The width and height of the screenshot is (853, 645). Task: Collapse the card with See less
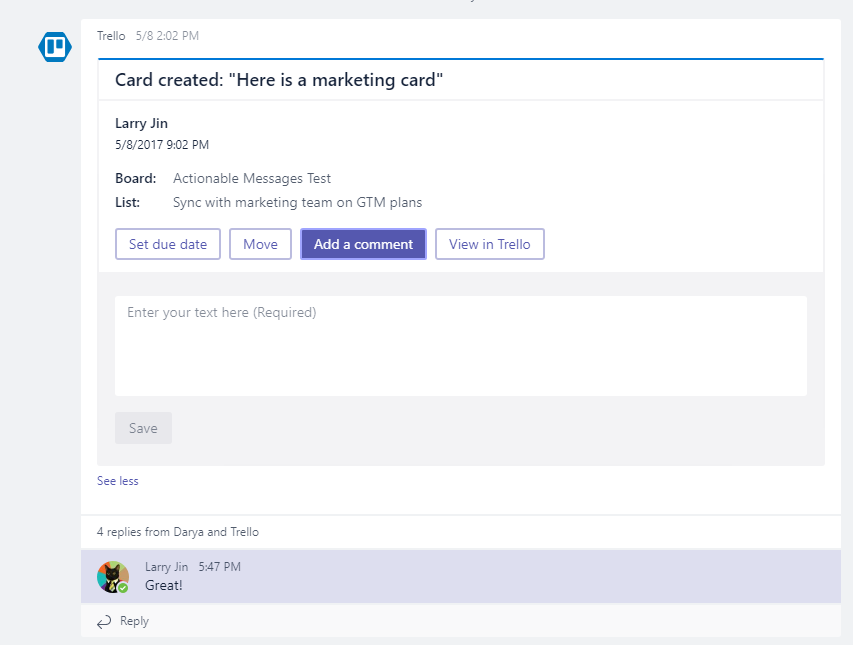118,481
